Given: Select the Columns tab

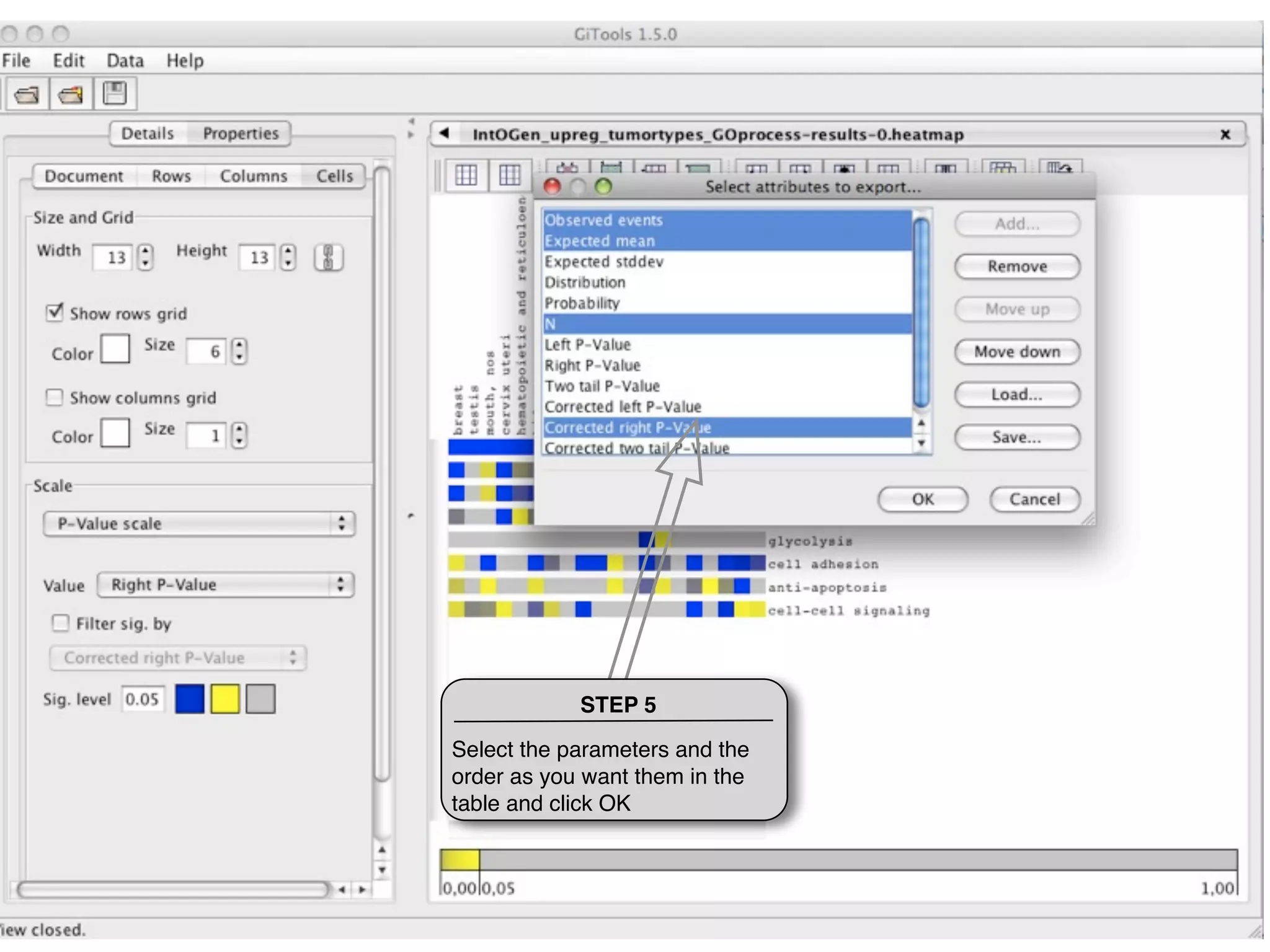Looking at the screenshot, I should [x=254, y=176].
